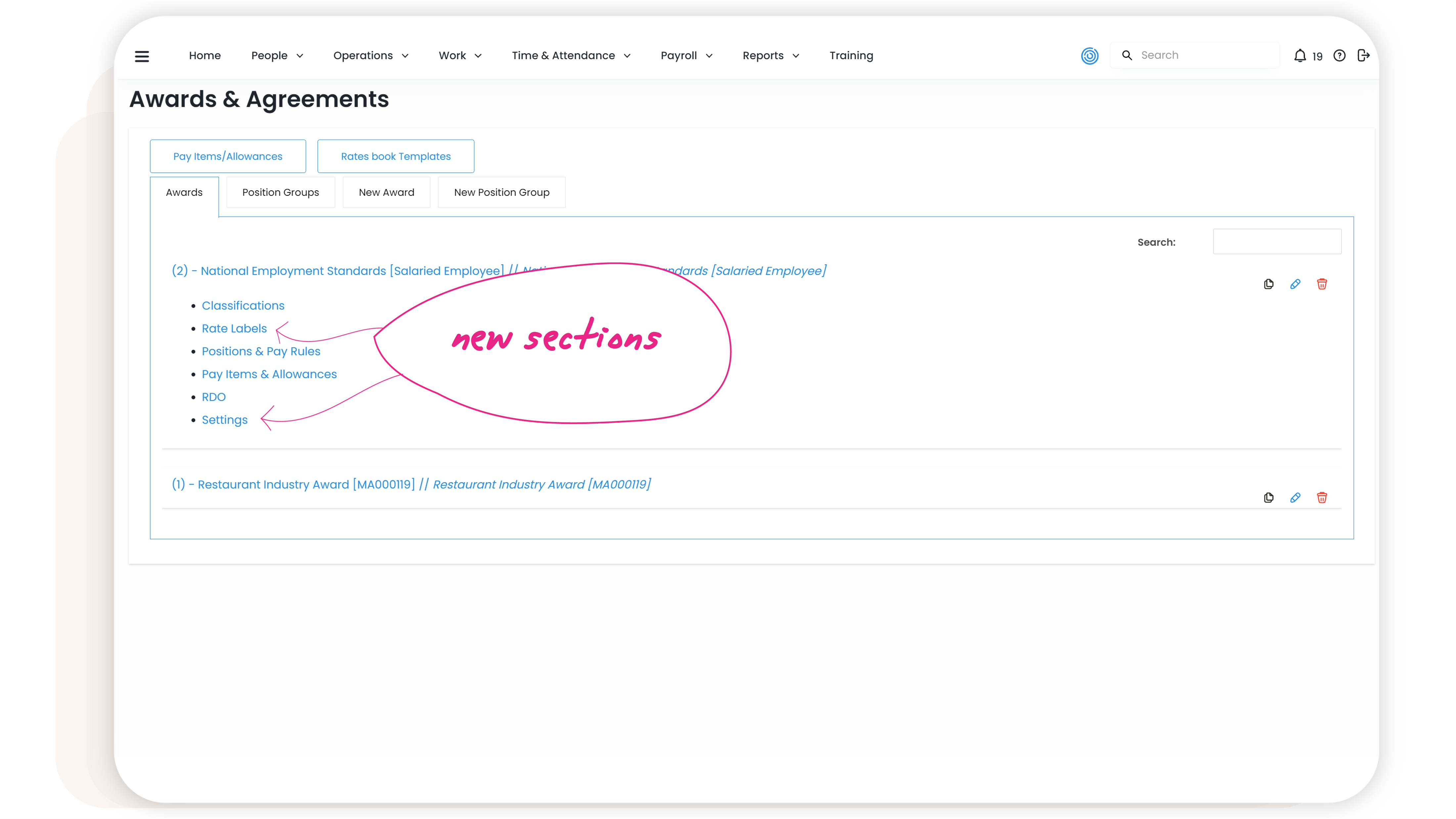Click the Pay Items/Allowances button
This screenshot has width=1456, height=819.
[x=228, y=156]
